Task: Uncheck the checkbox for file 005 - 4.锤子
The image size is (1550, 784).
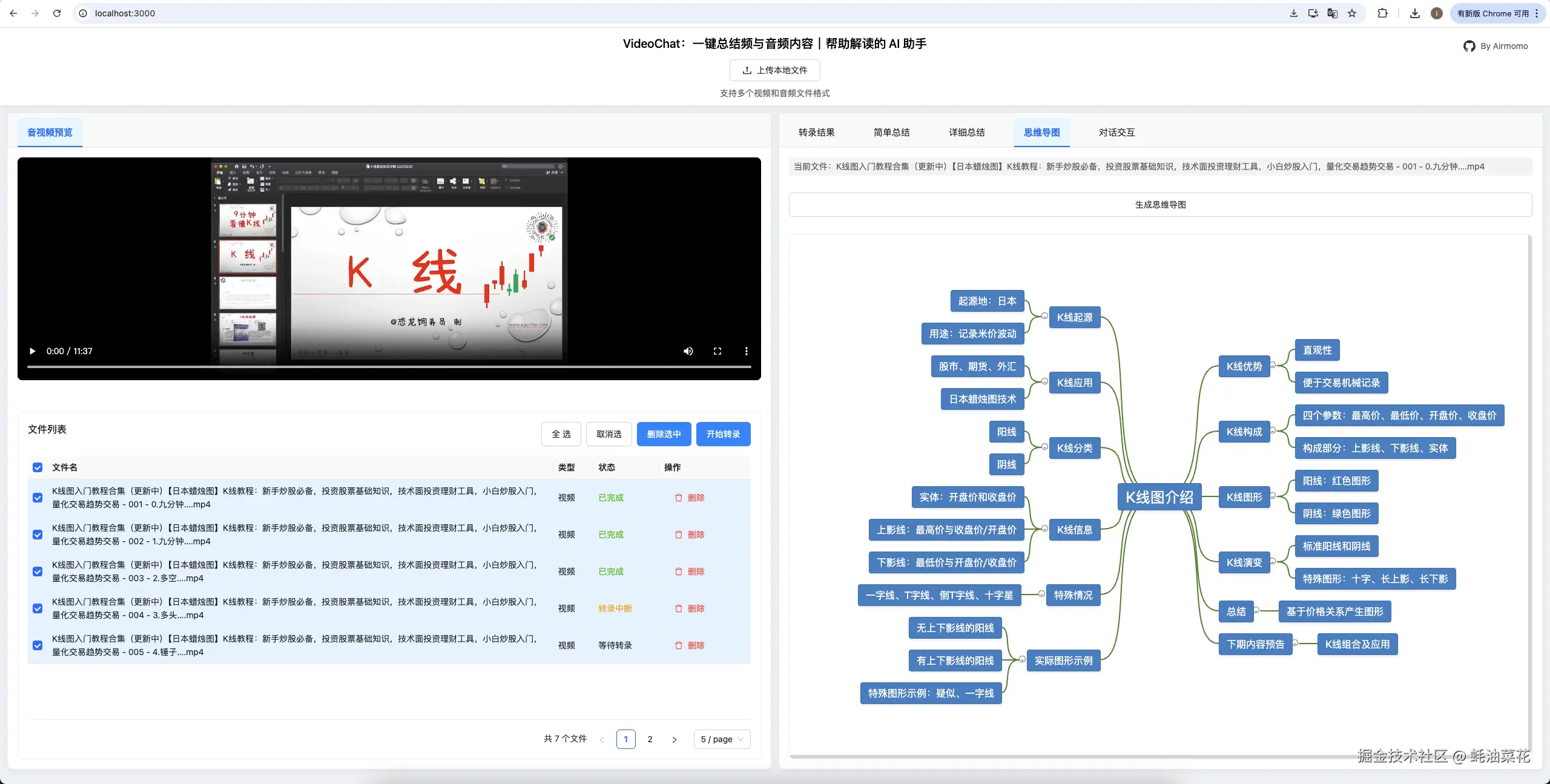Action: [x=37, y=645]
